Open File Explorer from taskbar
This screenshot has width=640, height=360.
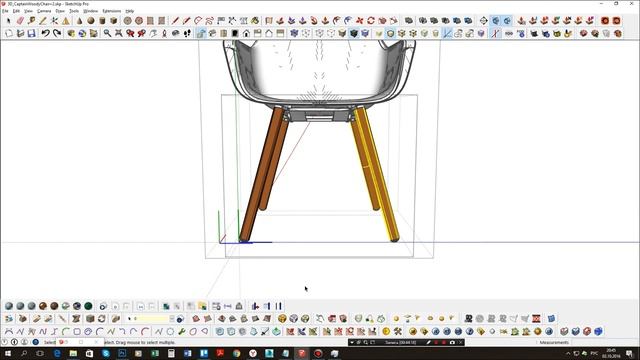73,353
